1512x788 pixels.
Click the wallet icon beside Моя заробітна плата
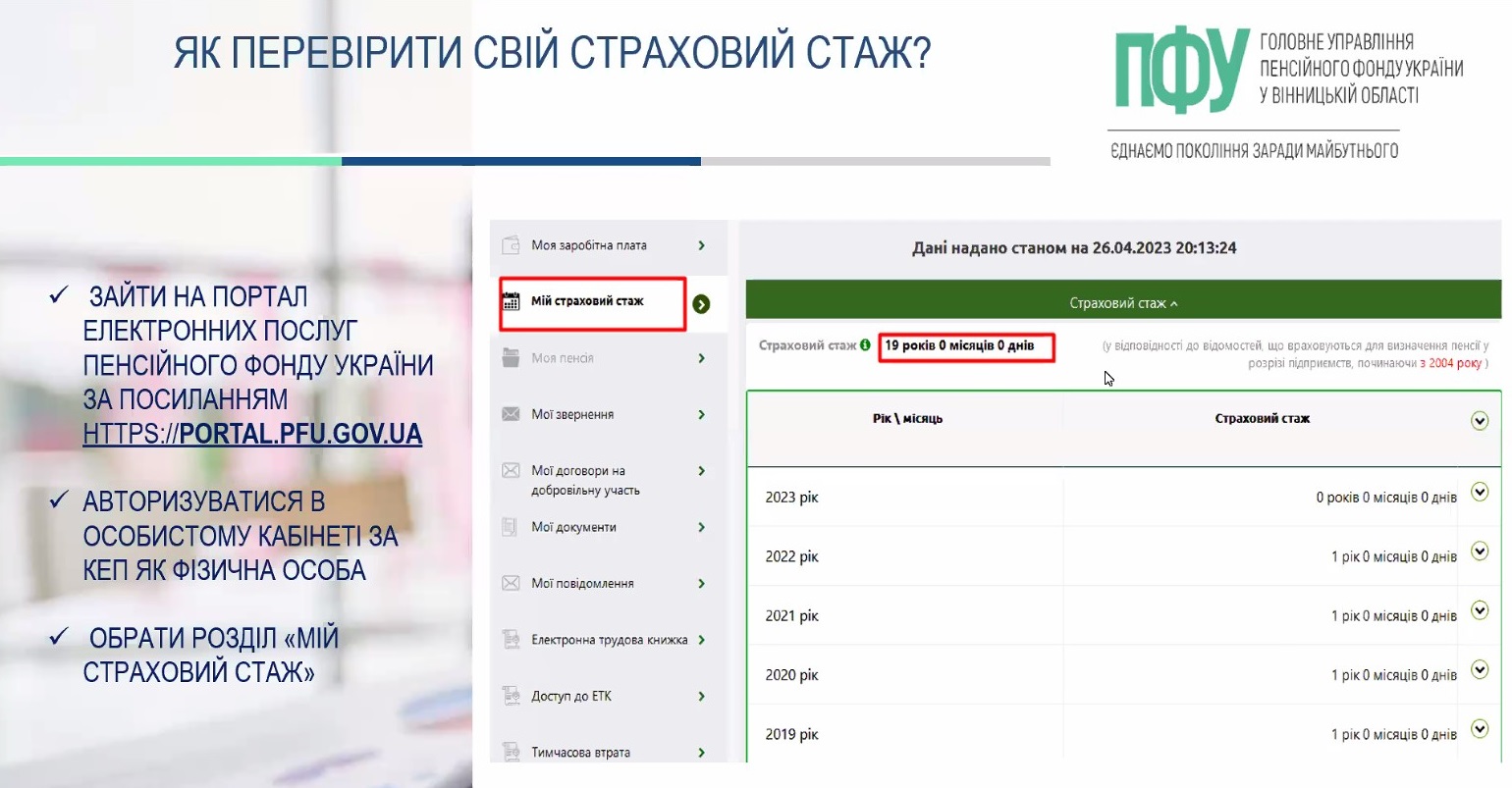511,245
